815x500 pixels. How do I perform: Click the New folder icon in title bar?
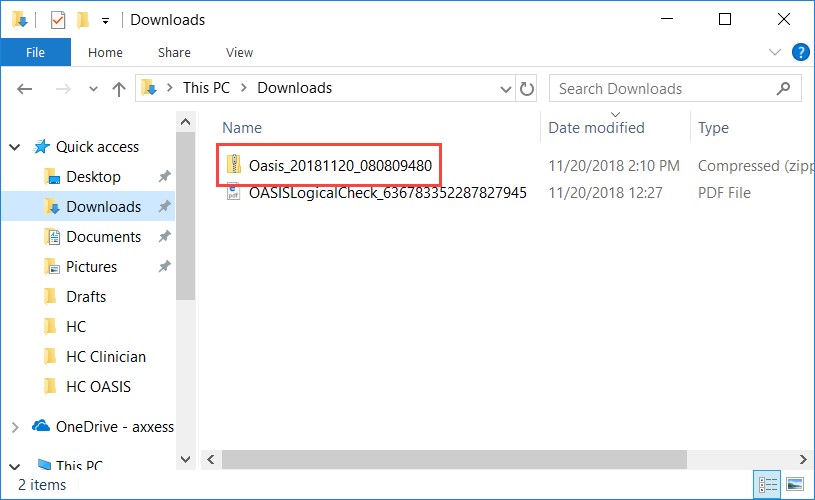(83, 20)
